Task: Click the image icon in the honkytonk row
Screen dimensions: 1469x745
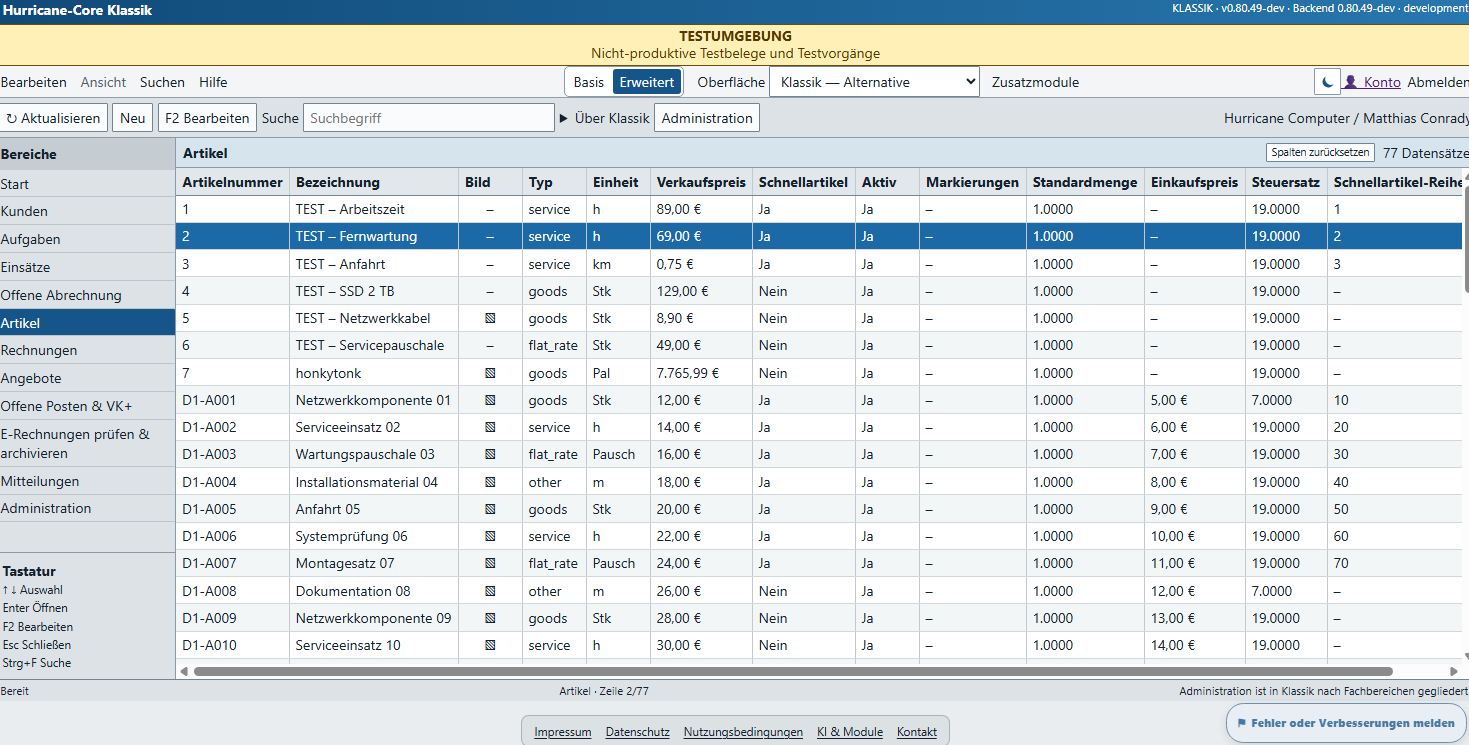Action: 490,373
